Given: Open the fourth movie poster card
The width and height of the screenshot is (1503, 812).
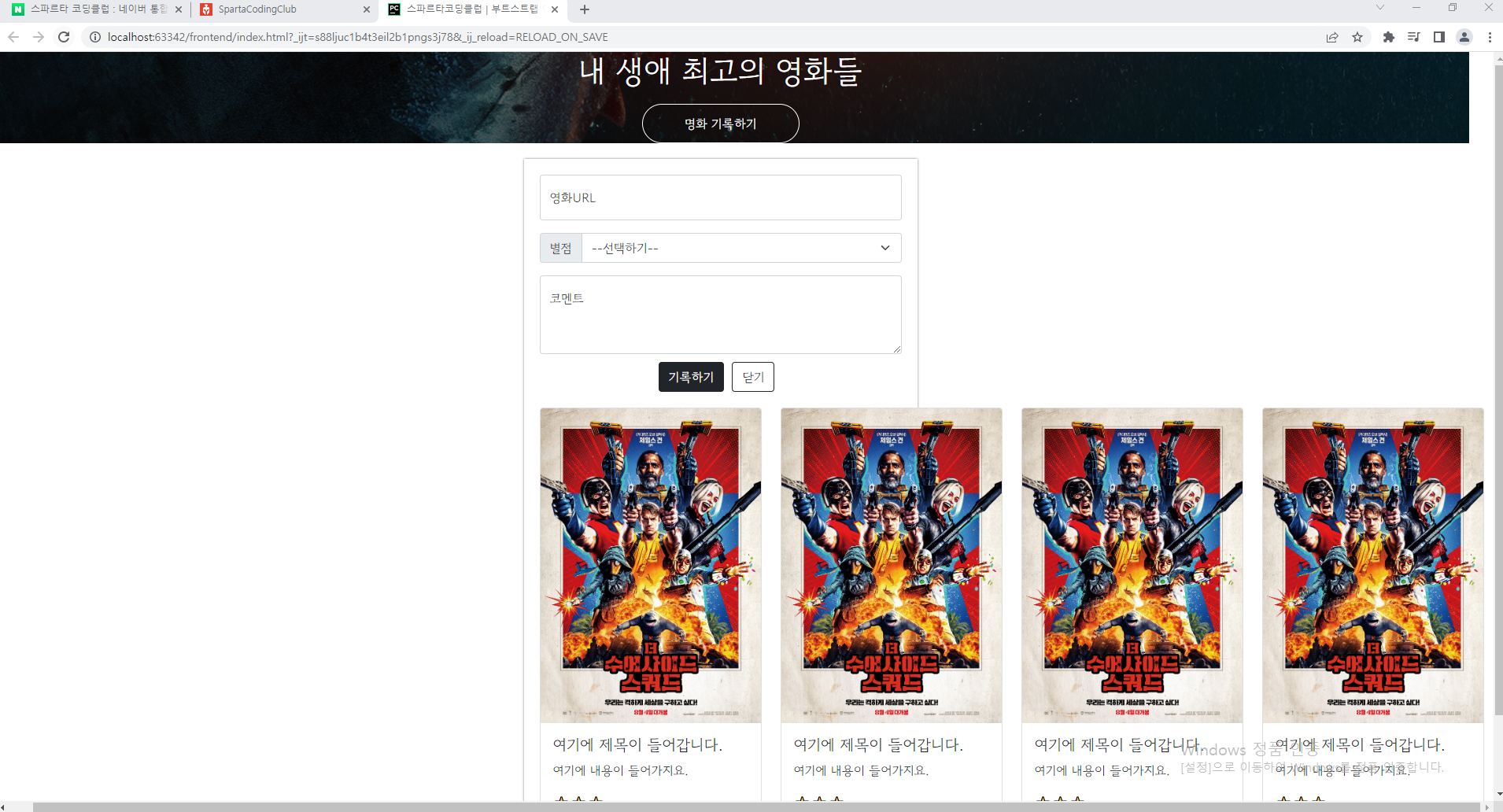Looking at the screenshot, I should (x=1373, y=565).
